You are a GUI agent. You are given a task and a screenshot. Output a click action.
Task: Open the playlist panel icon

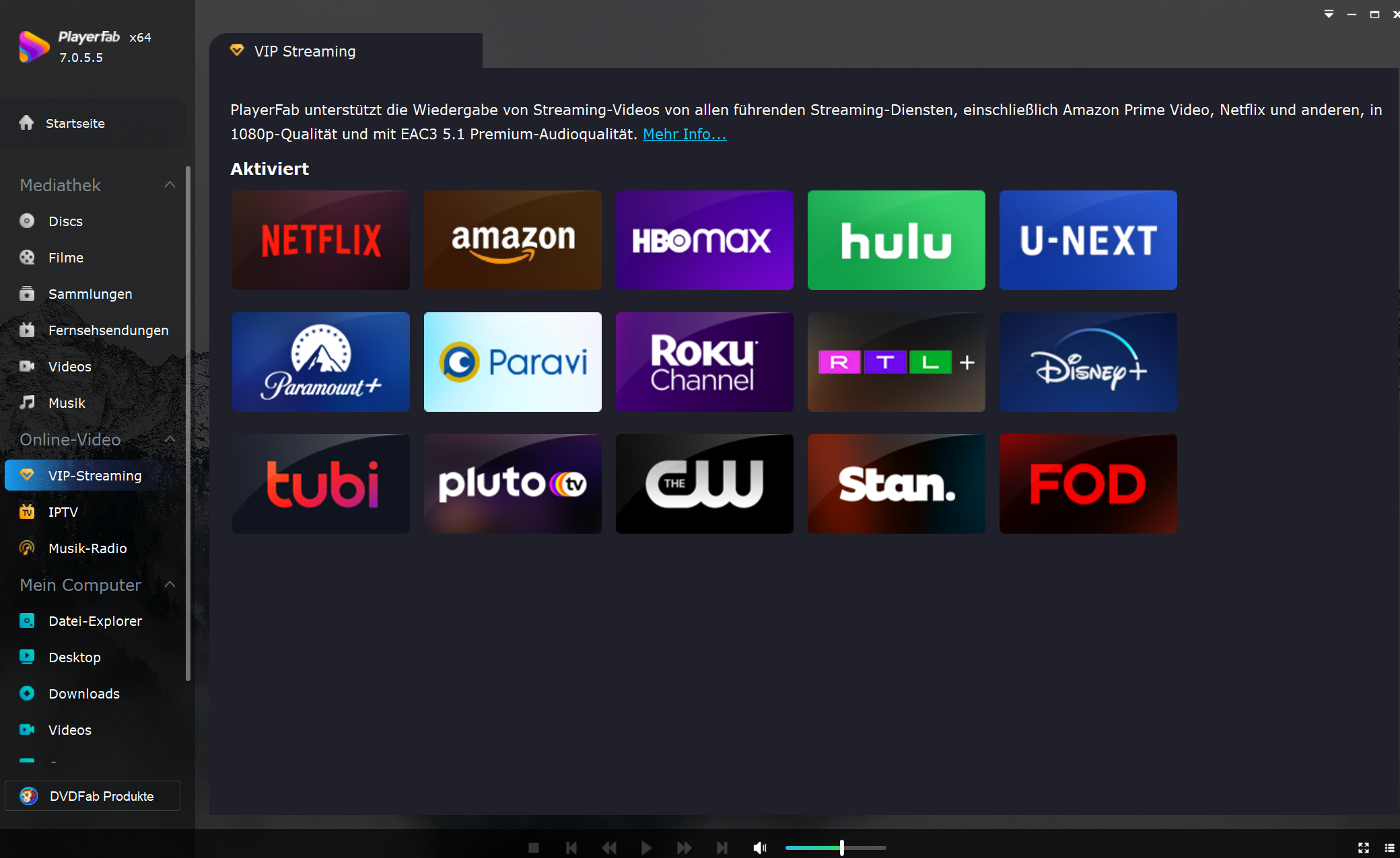point(1389,848)
